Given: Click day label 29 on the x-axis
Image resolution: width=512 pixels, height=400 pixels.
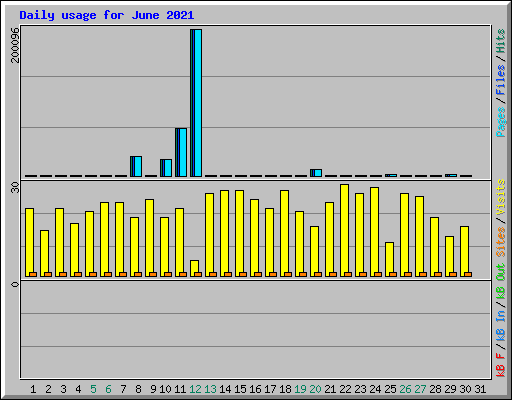Looking at the screenshot, I should [450, 389].
